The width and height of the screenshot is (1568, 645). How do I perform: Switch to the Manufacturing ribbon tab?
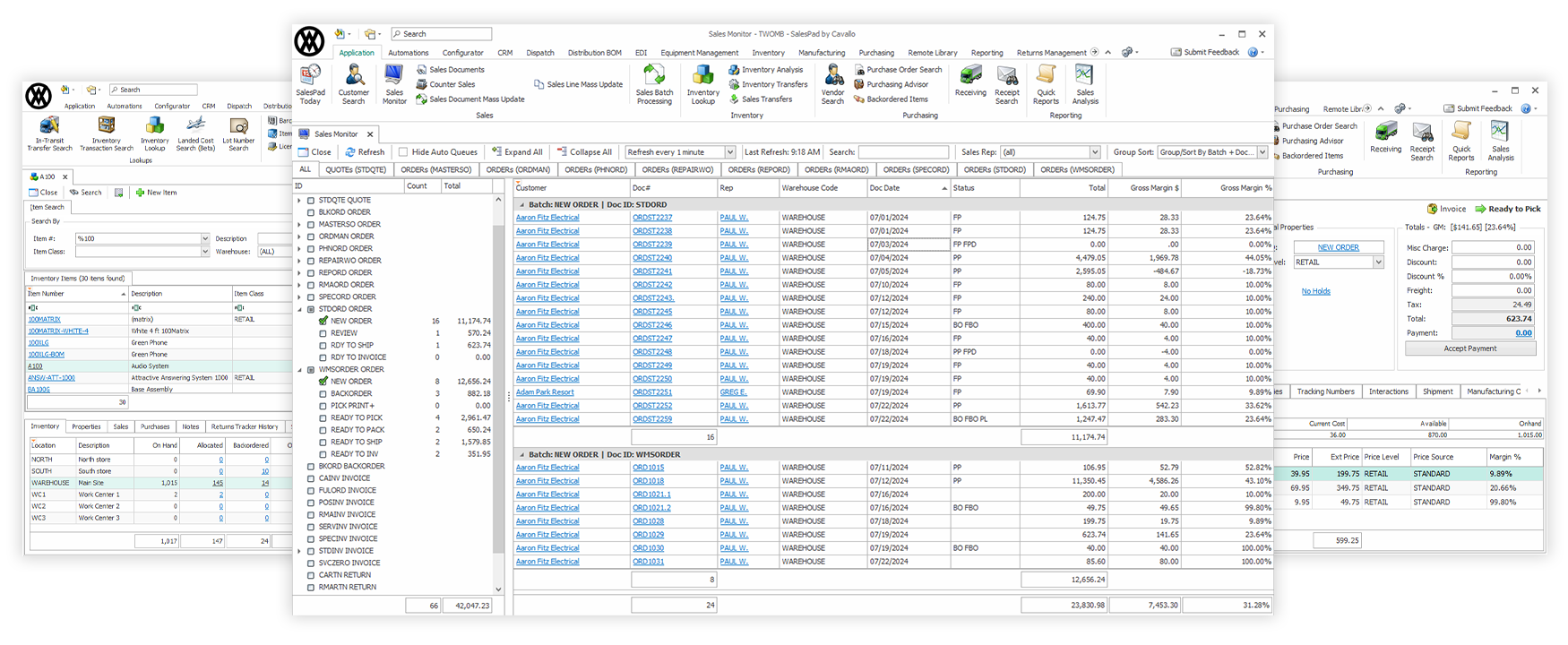click(x=822, y=53)
